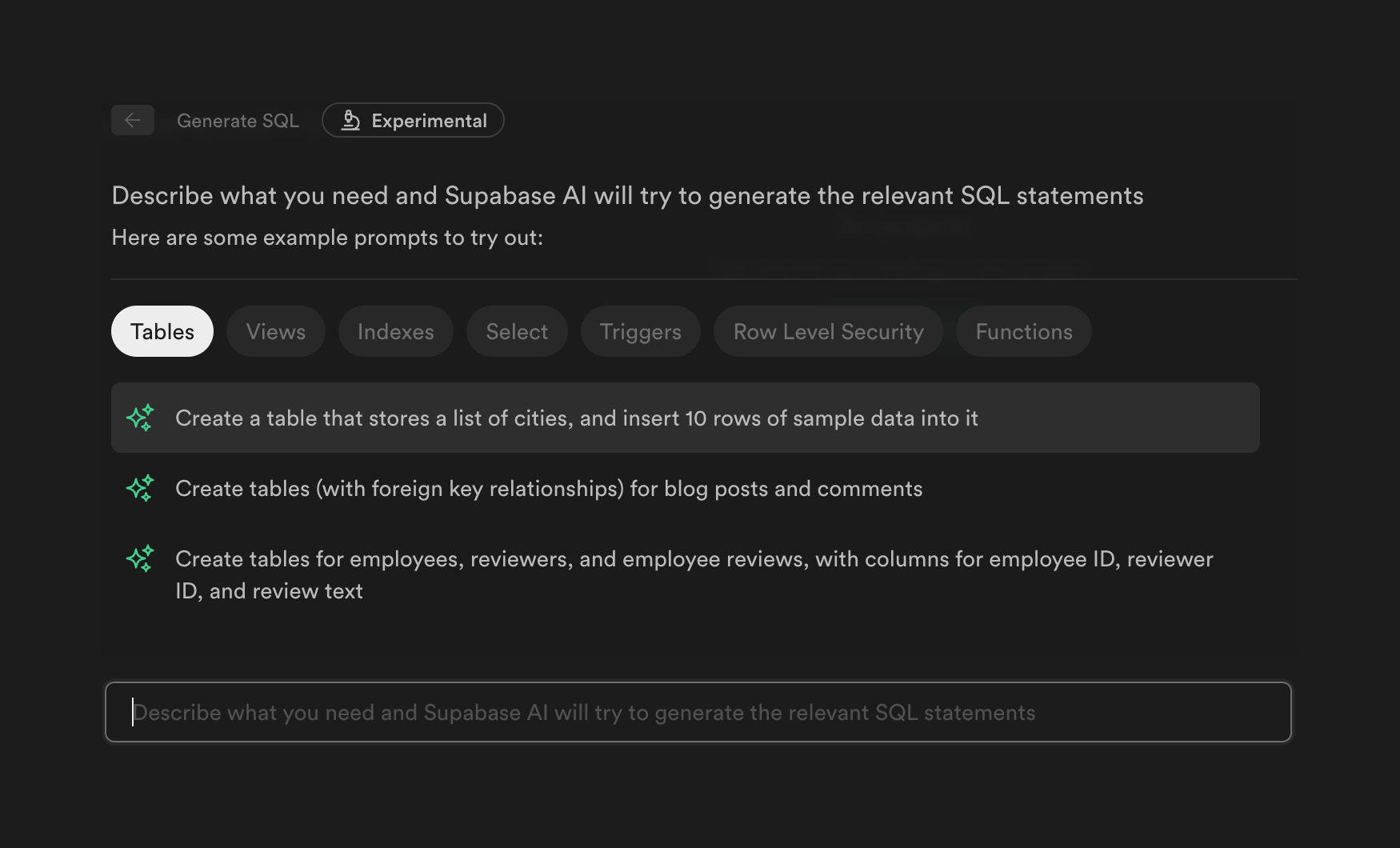The width and height of the screenshot is (1400, 848).
Task: View the Triggers examples
Action: [640, 331]
